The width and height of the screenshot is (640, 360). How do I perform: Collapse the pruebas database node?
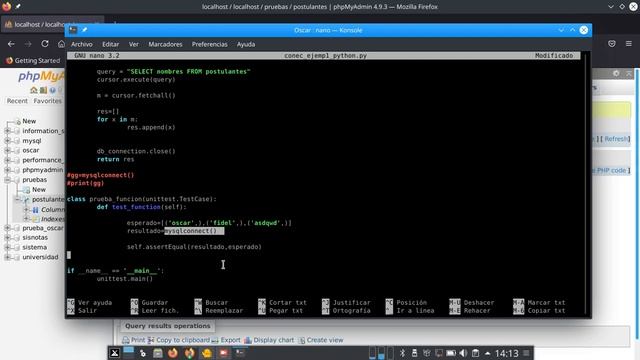click(7, 180)
